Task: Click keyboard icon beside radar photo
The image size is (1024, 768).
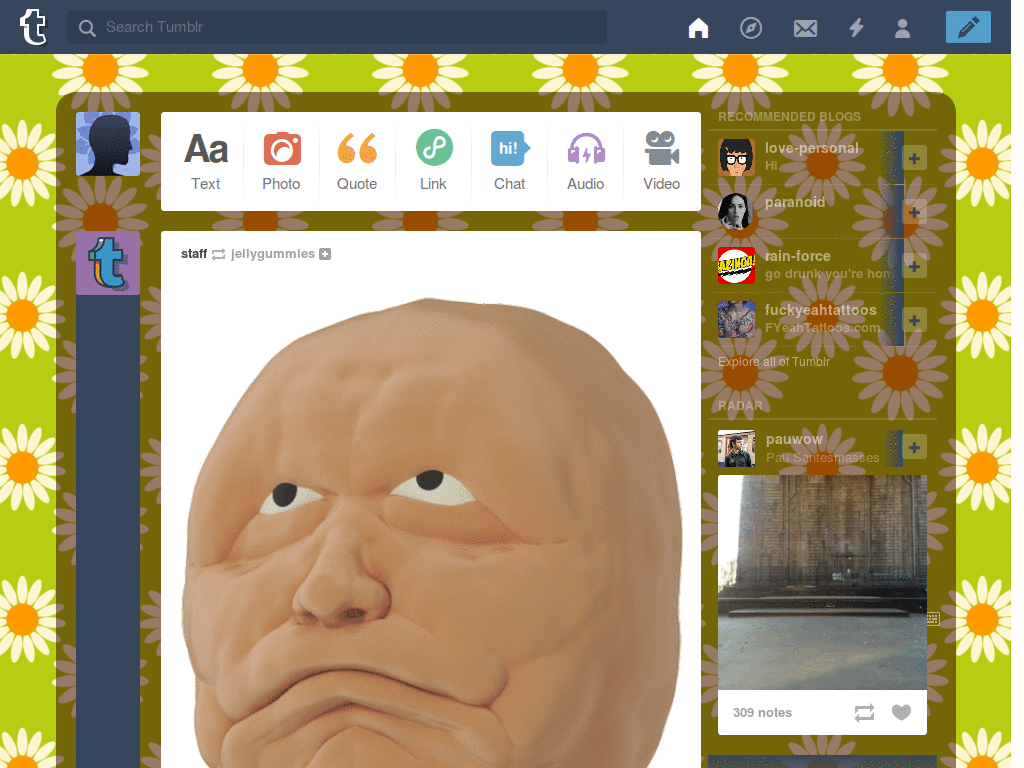Action: coord(933,618)
